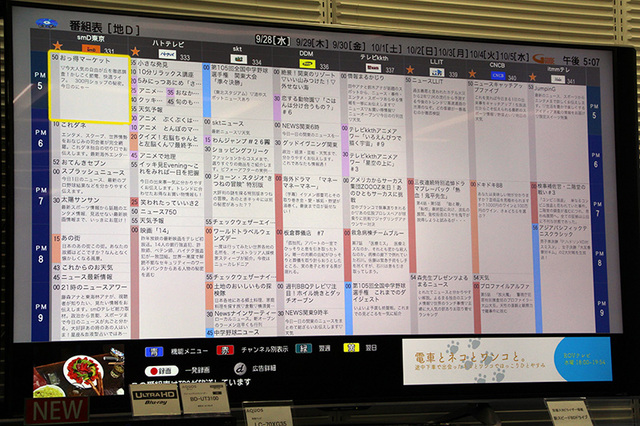This screenshot has width=640, height=426.
Task: Select the 板倉郡備店 #7 program
Action: tap(309, 253)
